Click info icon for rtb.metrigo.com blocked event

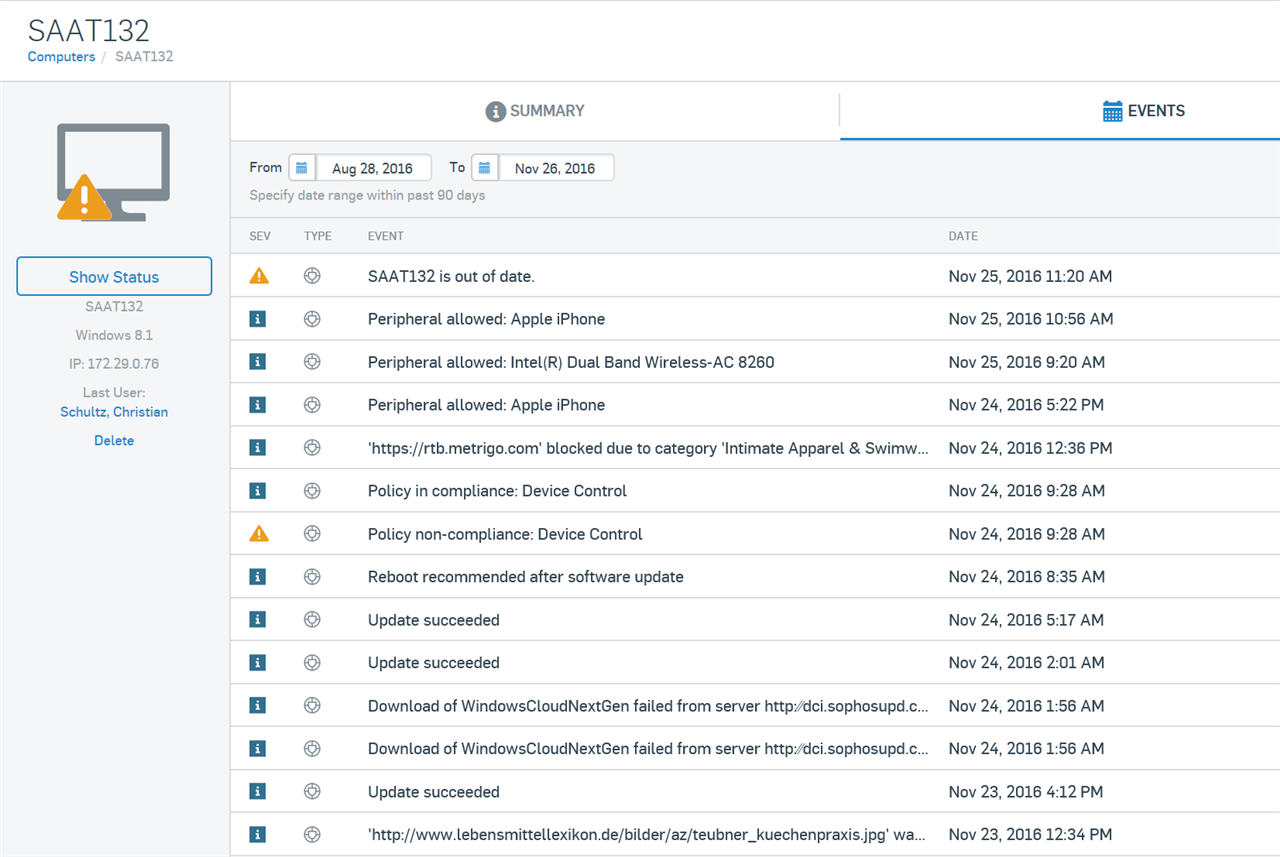[x=258, y=448]
